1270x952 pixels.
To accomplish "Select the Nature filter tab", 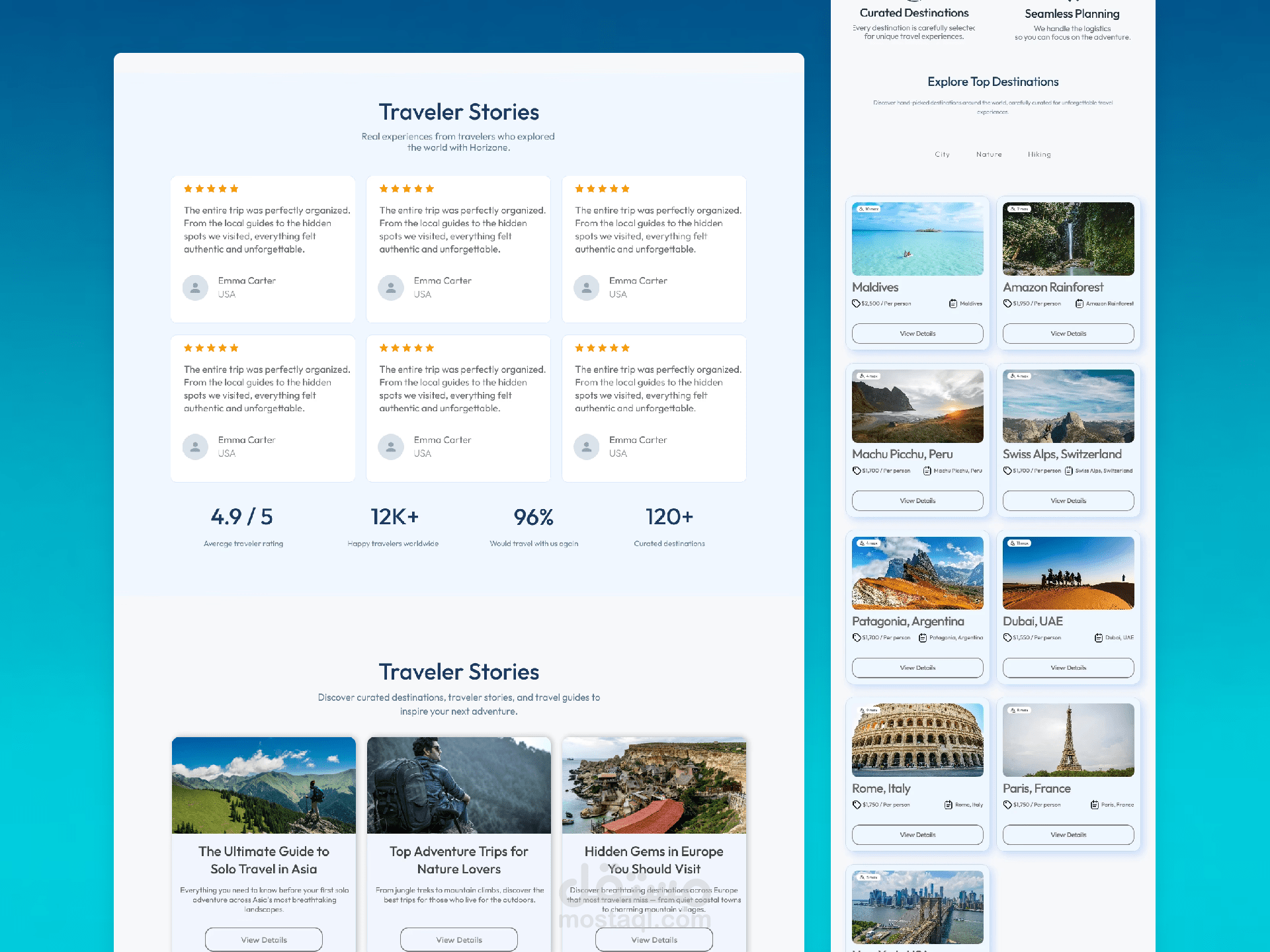I will [x=989, y=155].
